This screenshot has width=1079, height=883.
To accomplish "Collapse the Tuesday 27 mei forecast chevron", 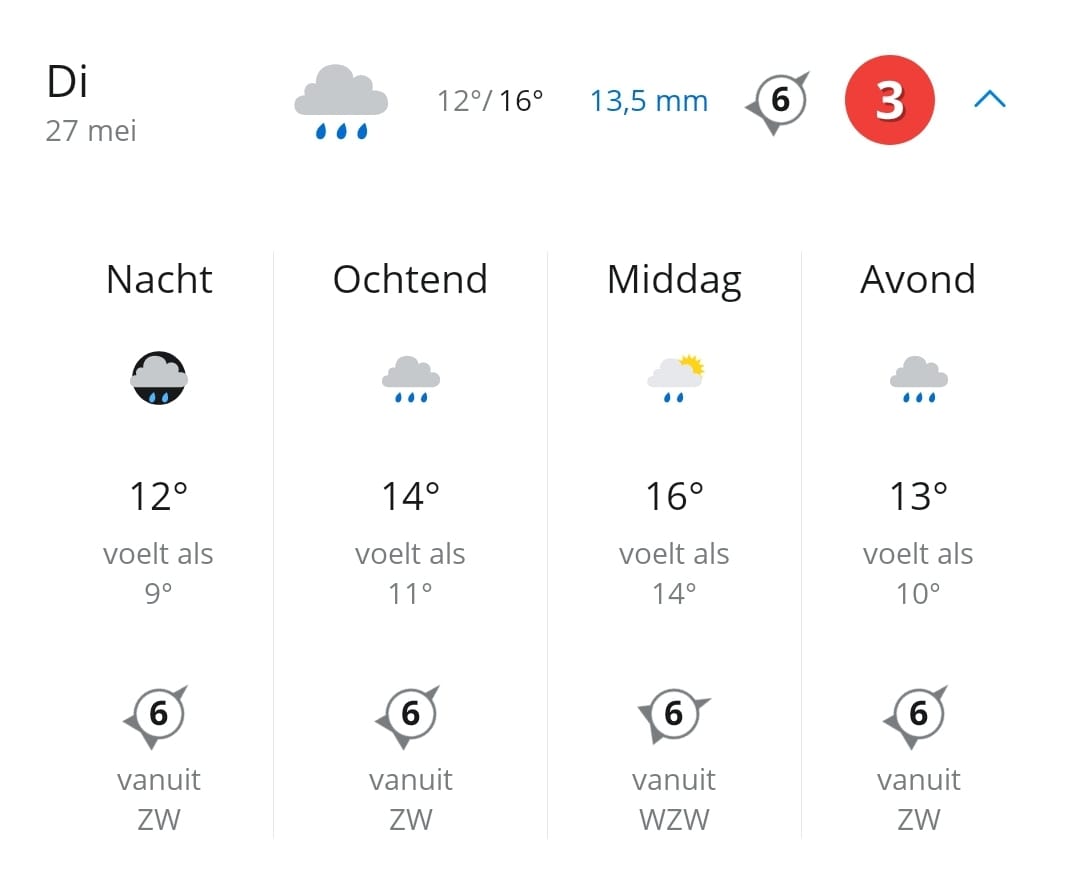I will point(990,100).
